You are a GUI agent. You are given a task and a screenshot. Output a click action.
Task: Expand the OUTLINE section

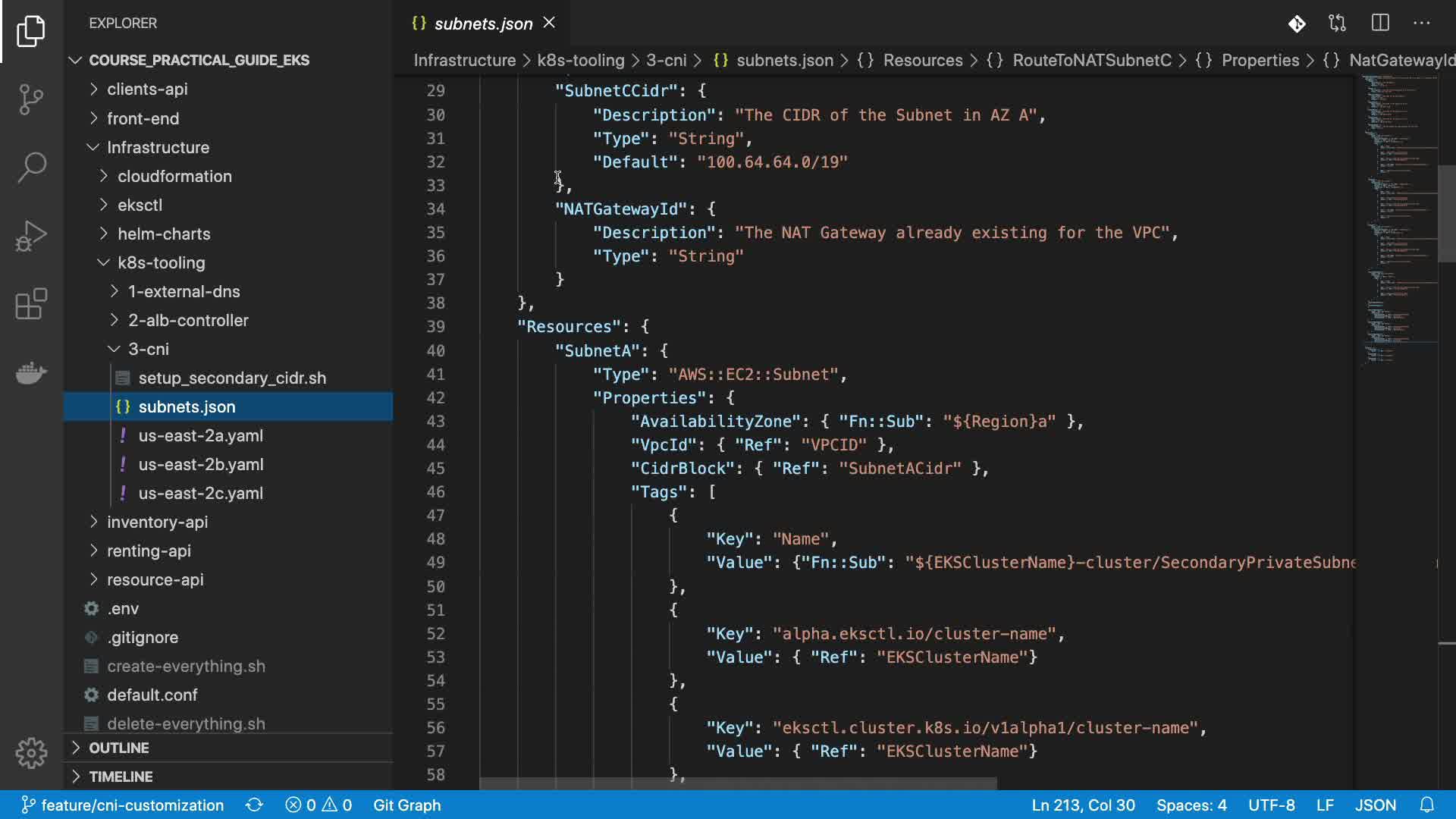click(119, 748)
